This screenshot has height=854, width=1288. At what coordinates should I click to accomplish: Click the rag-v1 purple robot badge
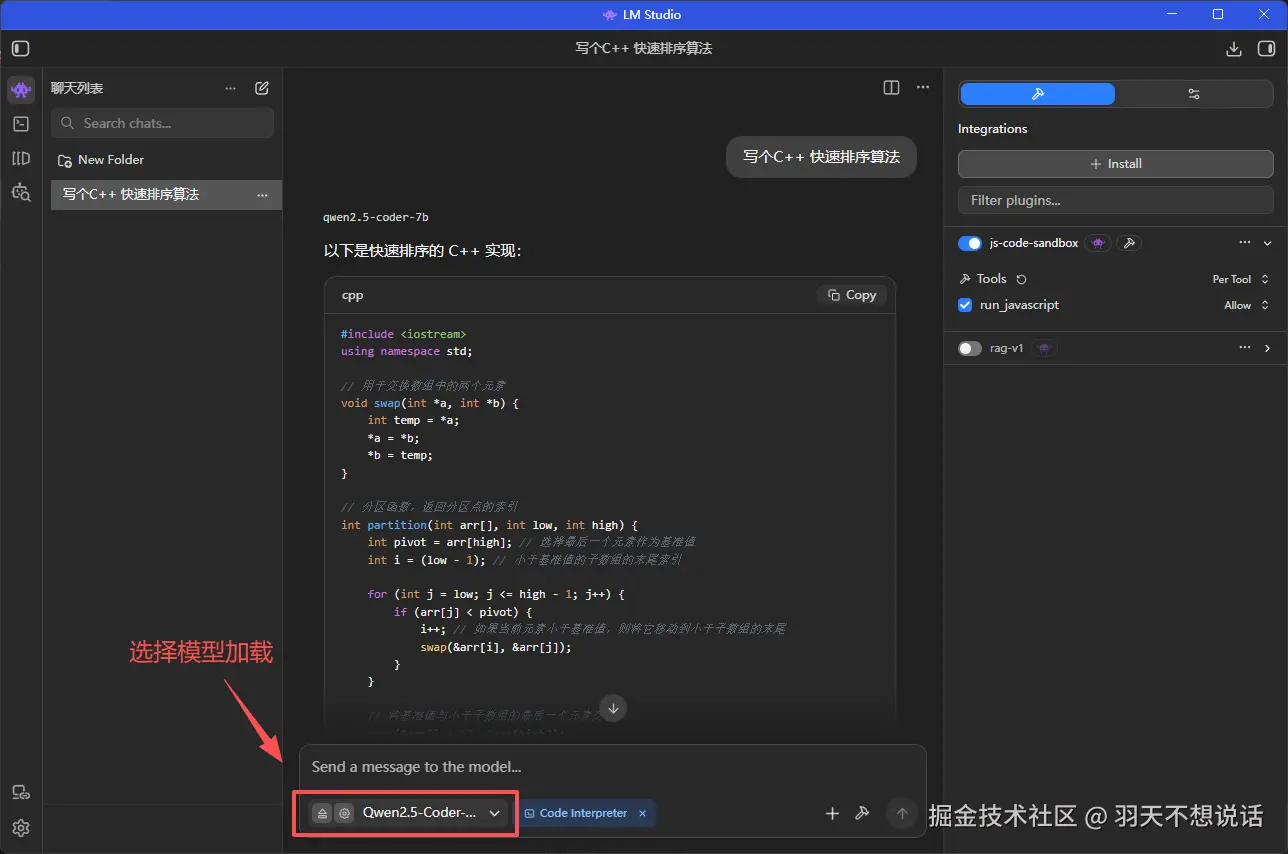[1044, 348]
